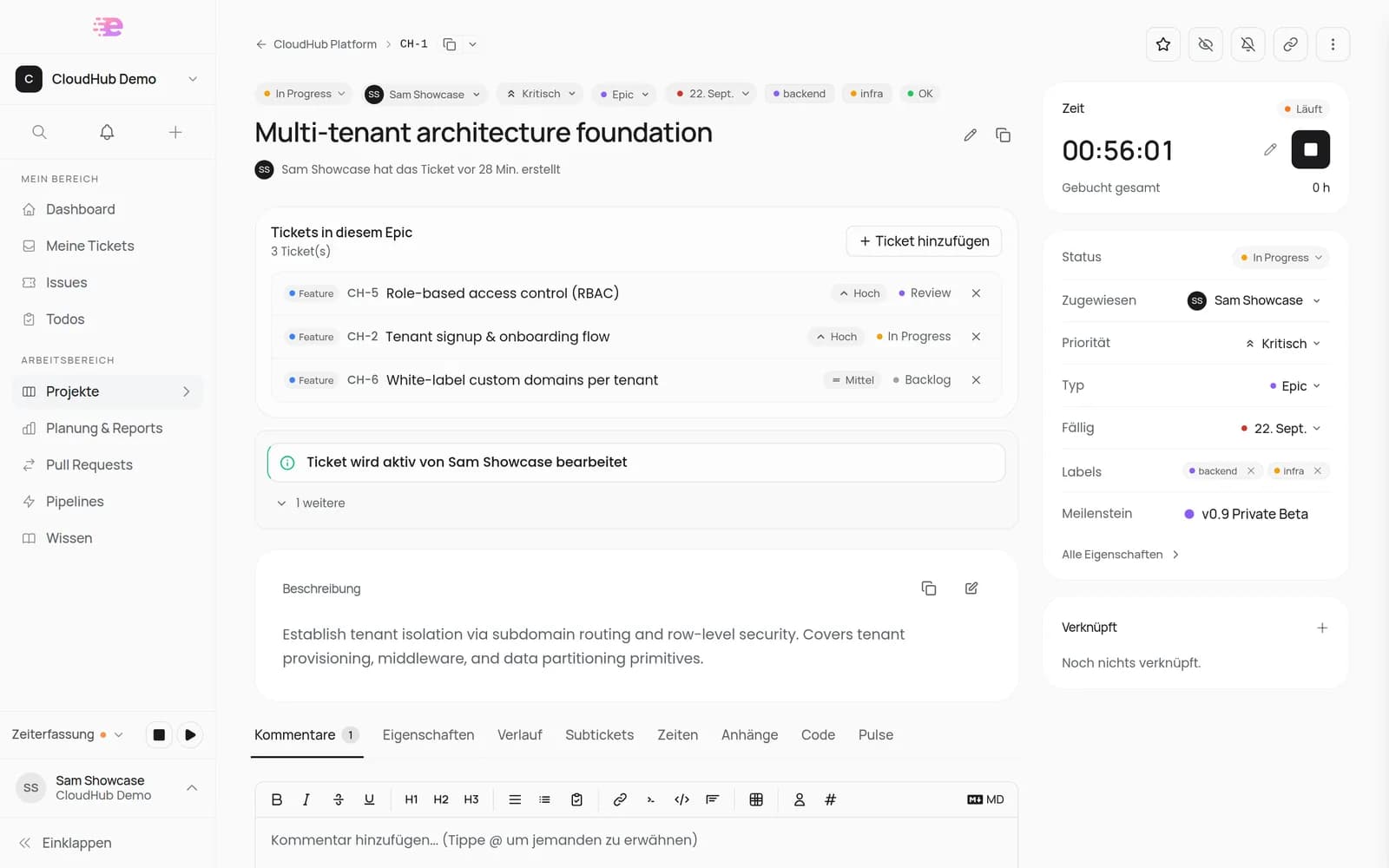Mention a user via person icon

800,799
